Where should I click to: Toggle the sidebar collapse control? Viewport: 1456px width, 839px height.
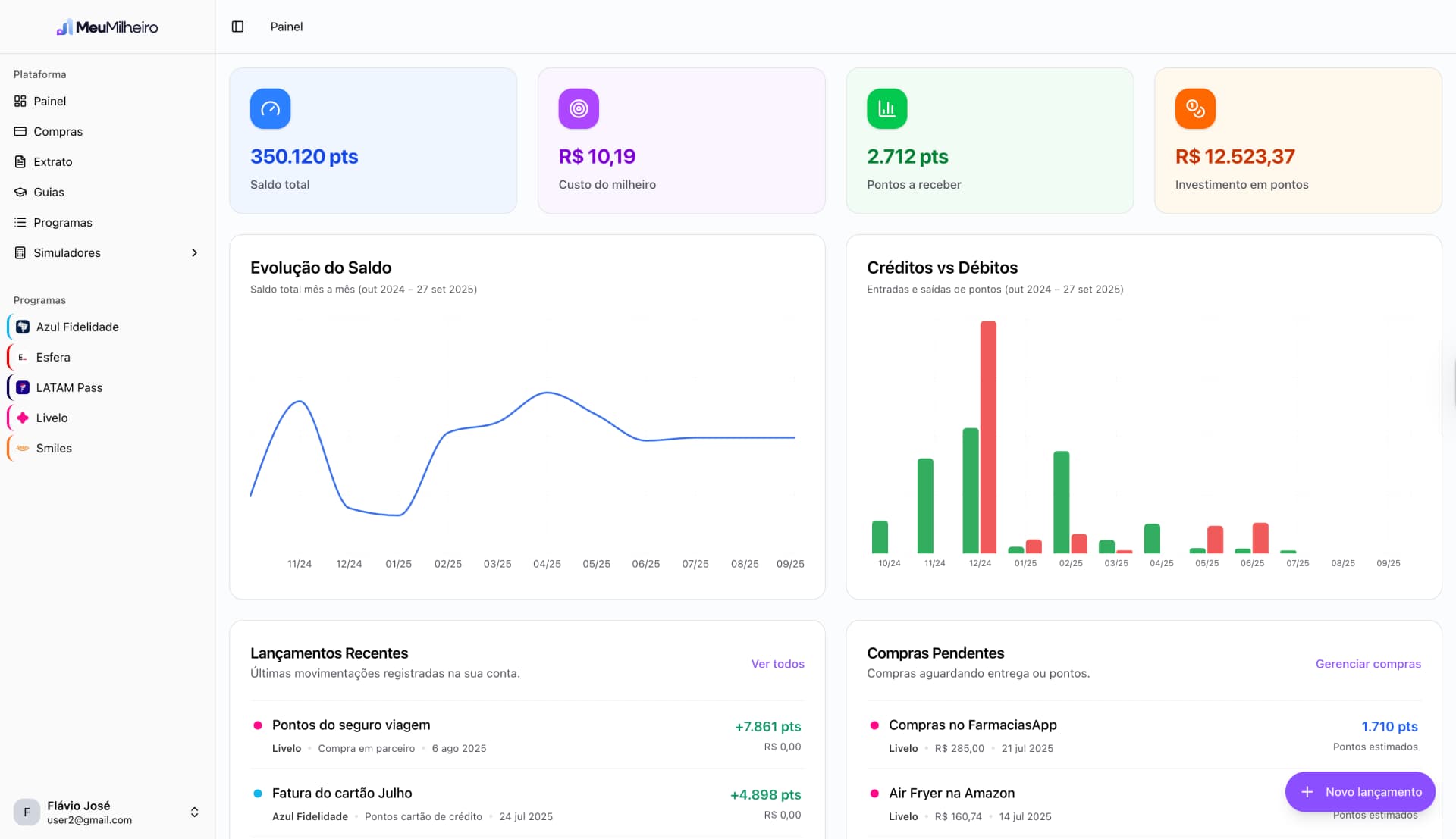pos(237,27)
